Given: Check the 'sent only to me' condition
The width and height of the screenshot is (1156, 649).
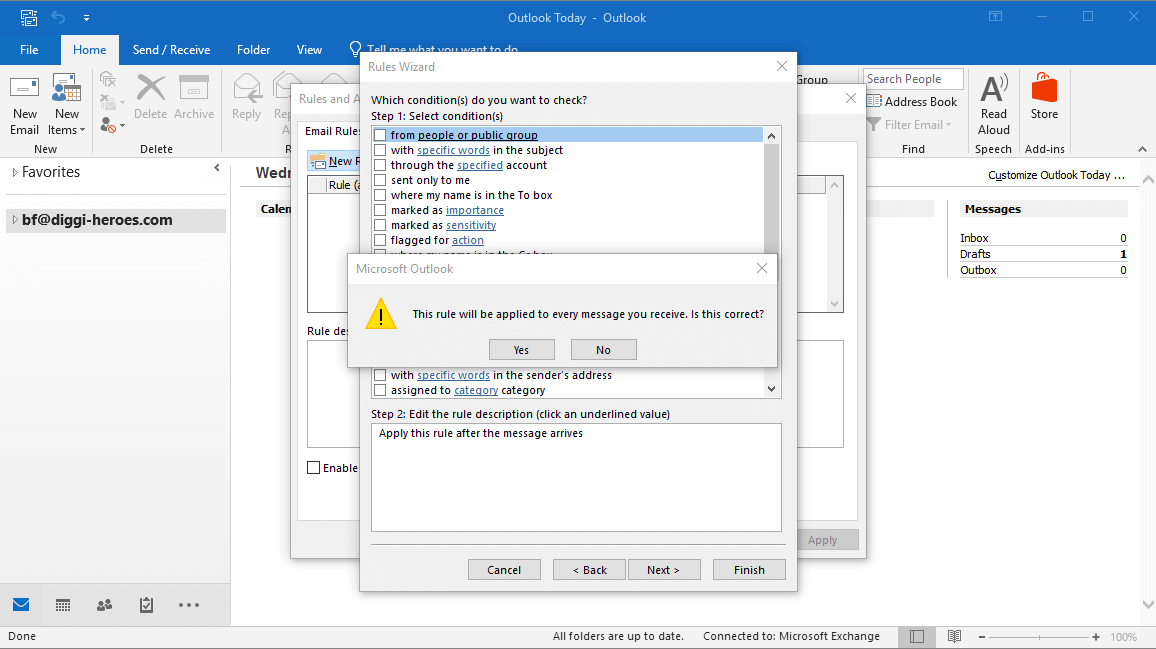Looking at the screenshot, I should (x=380, y=180).
